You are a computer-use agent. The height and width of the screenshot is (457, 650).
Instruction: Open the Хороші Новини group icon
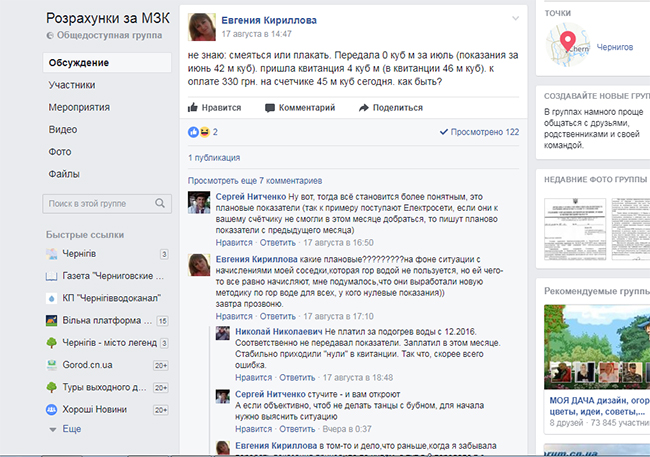pyautogui.click(x=51, y=410)
